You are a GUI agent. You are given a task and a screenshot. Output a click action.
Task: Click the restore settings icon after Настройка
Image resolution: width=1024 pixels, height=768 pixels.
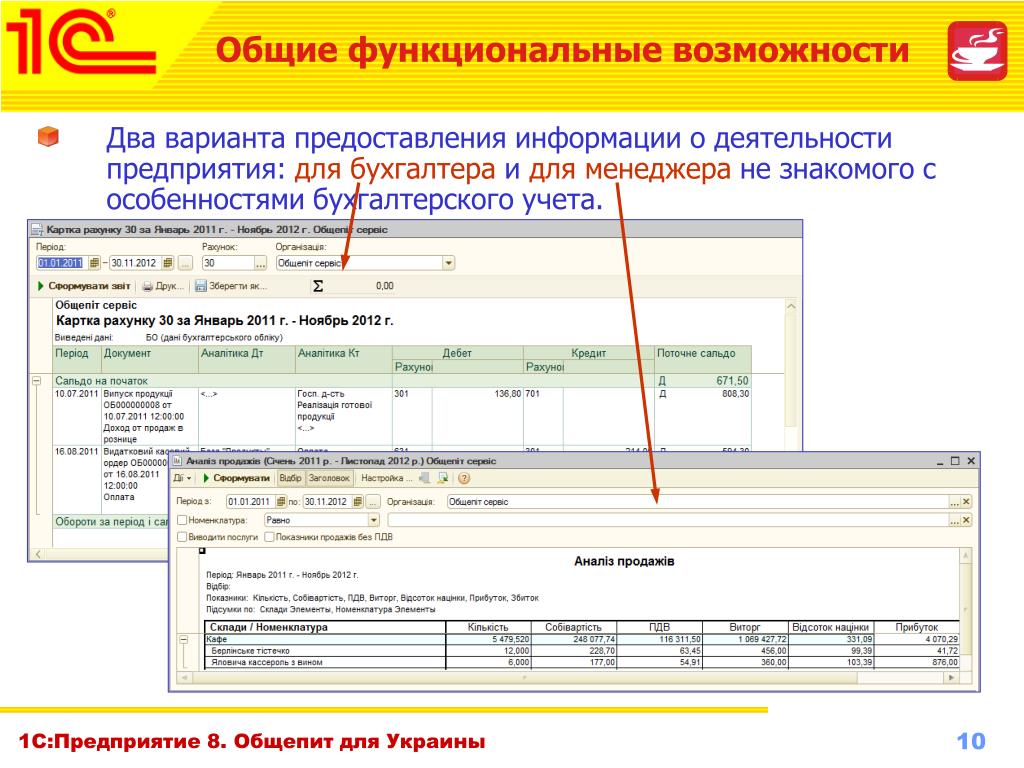coord(424,478)
